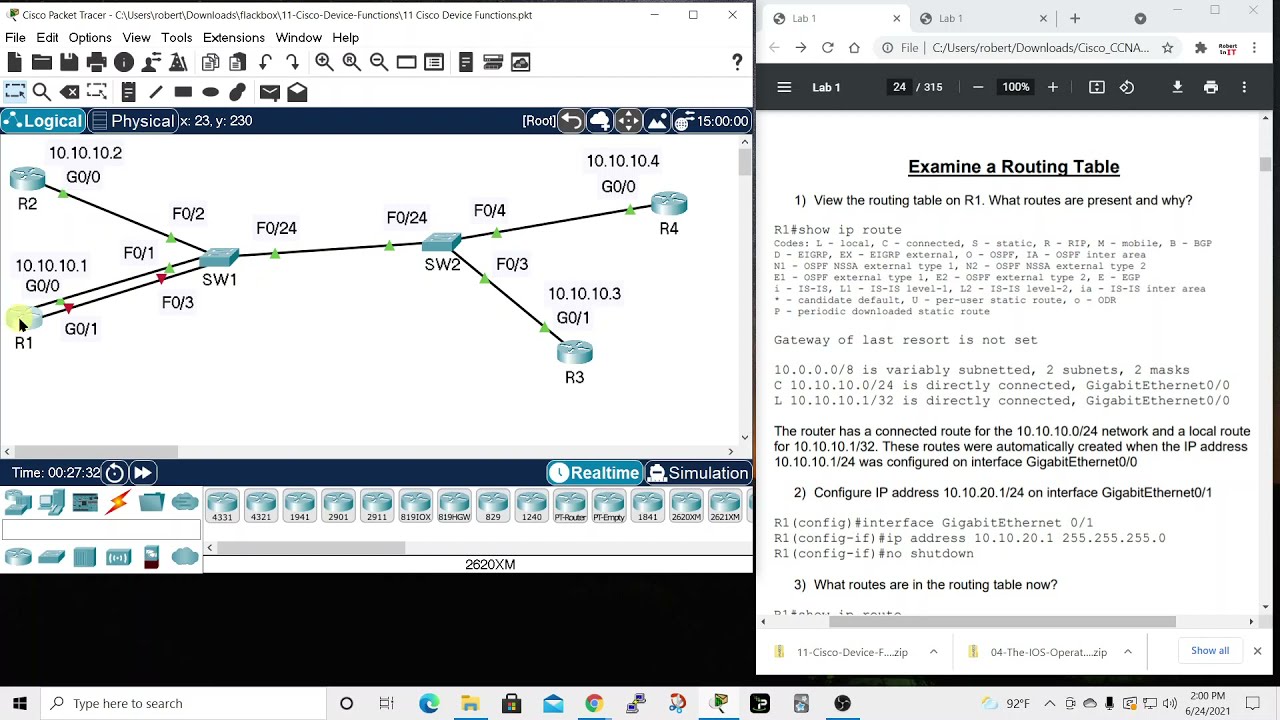Open the Packet Tracer help question mark
The width and height of the screenshot is (1280, 720).
(737, 62)
